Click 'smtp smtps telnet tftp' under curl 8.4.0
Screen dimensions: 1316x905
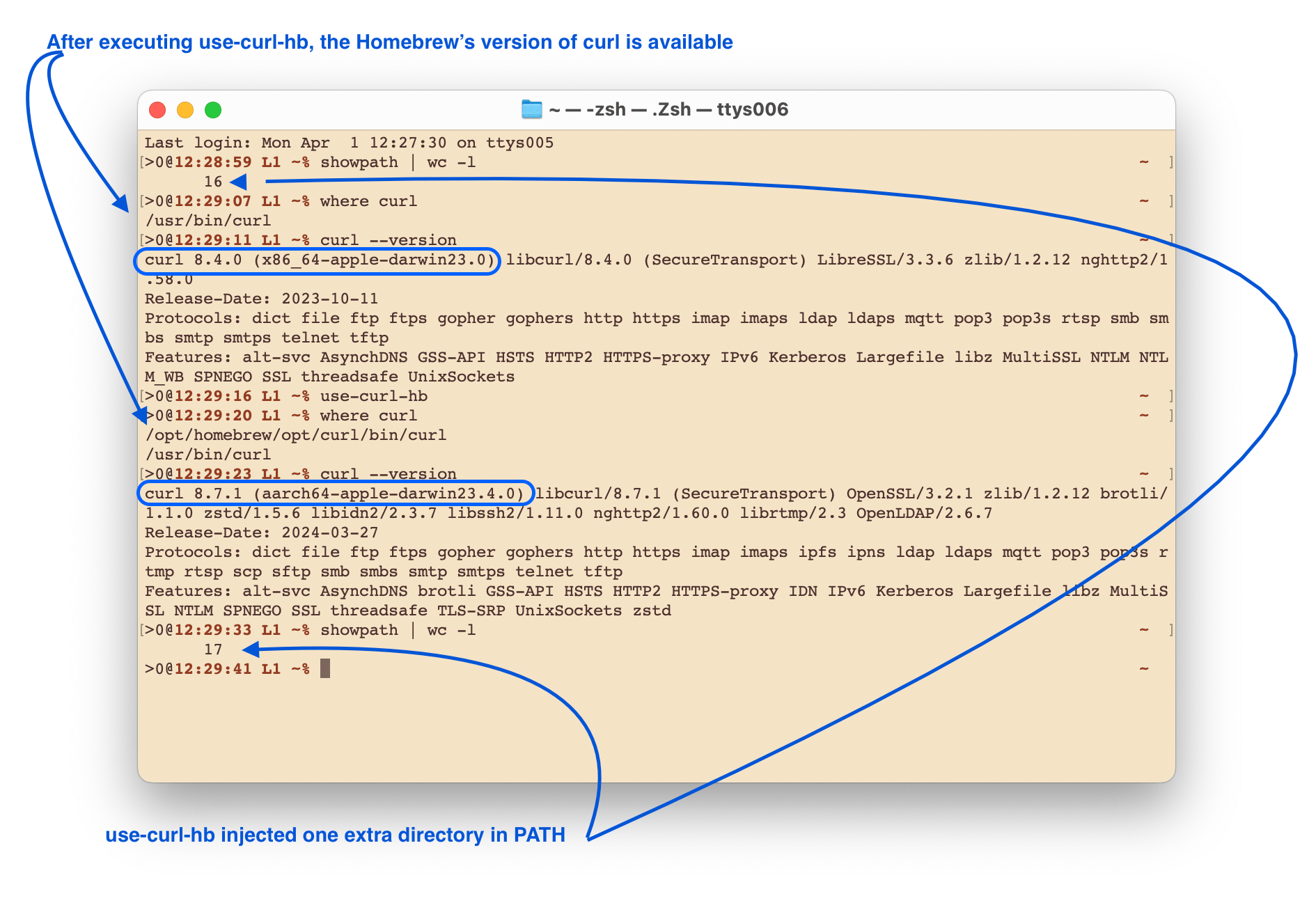pyautogui.click(x=281, y=338)
